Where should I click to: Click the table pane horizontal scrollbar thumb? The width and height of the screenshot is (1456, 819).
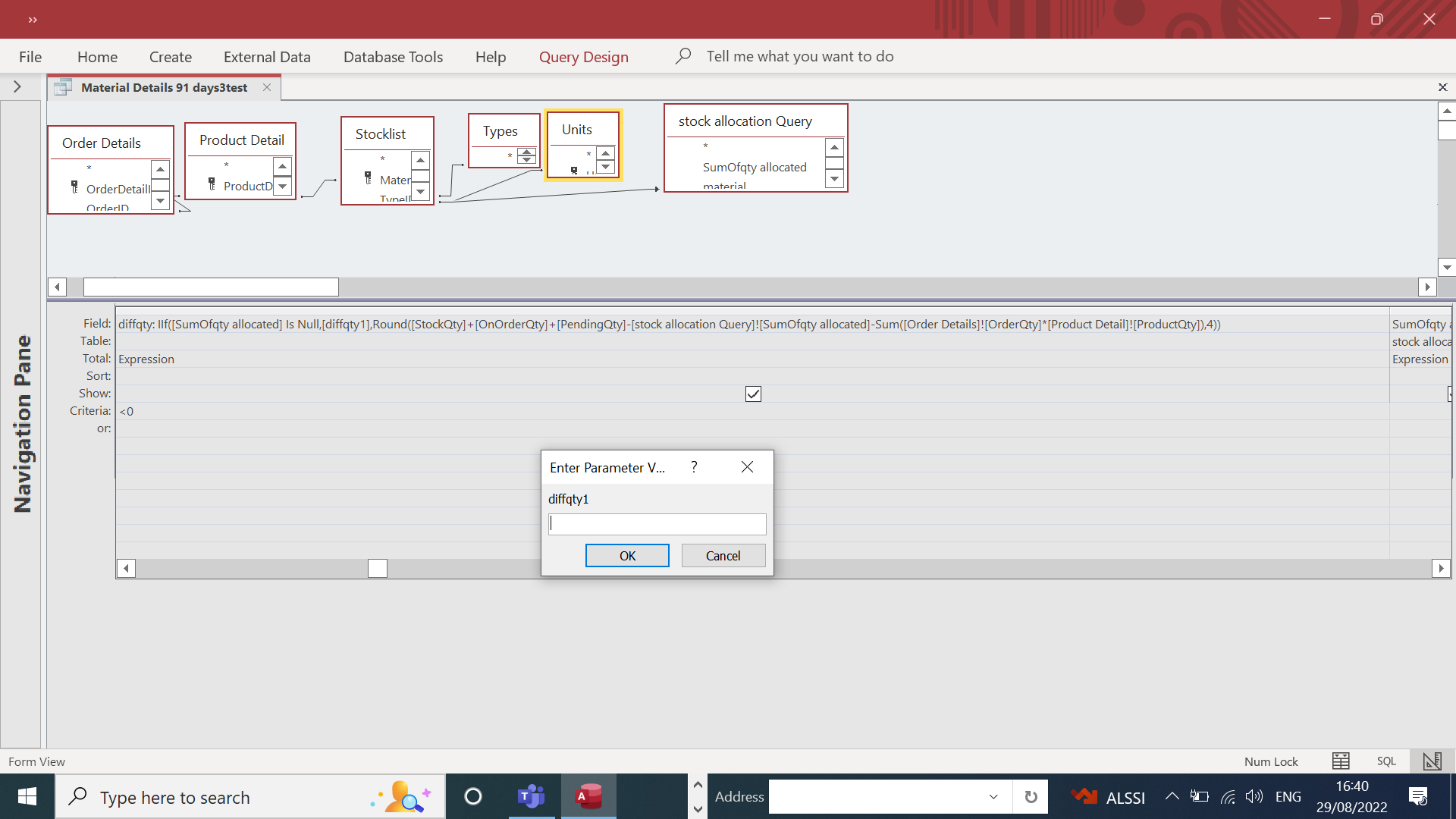pos(211,287)
